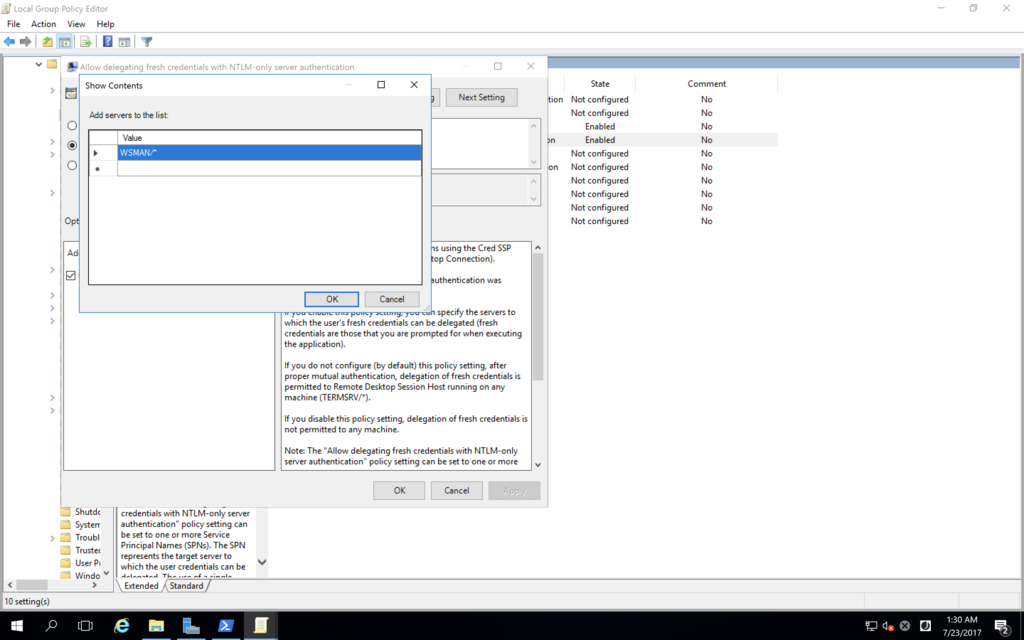Open the Action menu
This screenshot has width=1024, height=640.
click(x=43, y=24)
